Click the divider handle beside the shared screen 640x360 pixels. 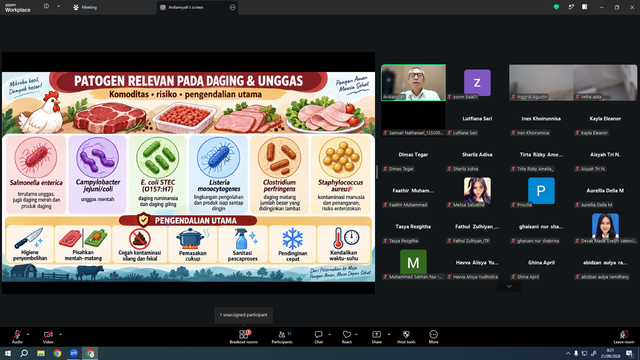point(377,172)
